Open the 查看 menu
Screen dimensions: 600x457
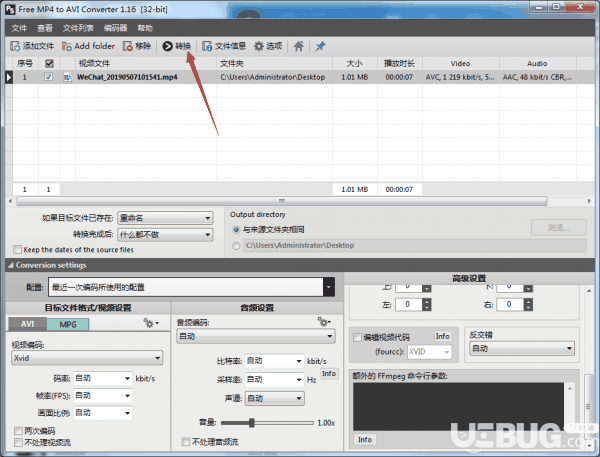click(45, 28)
